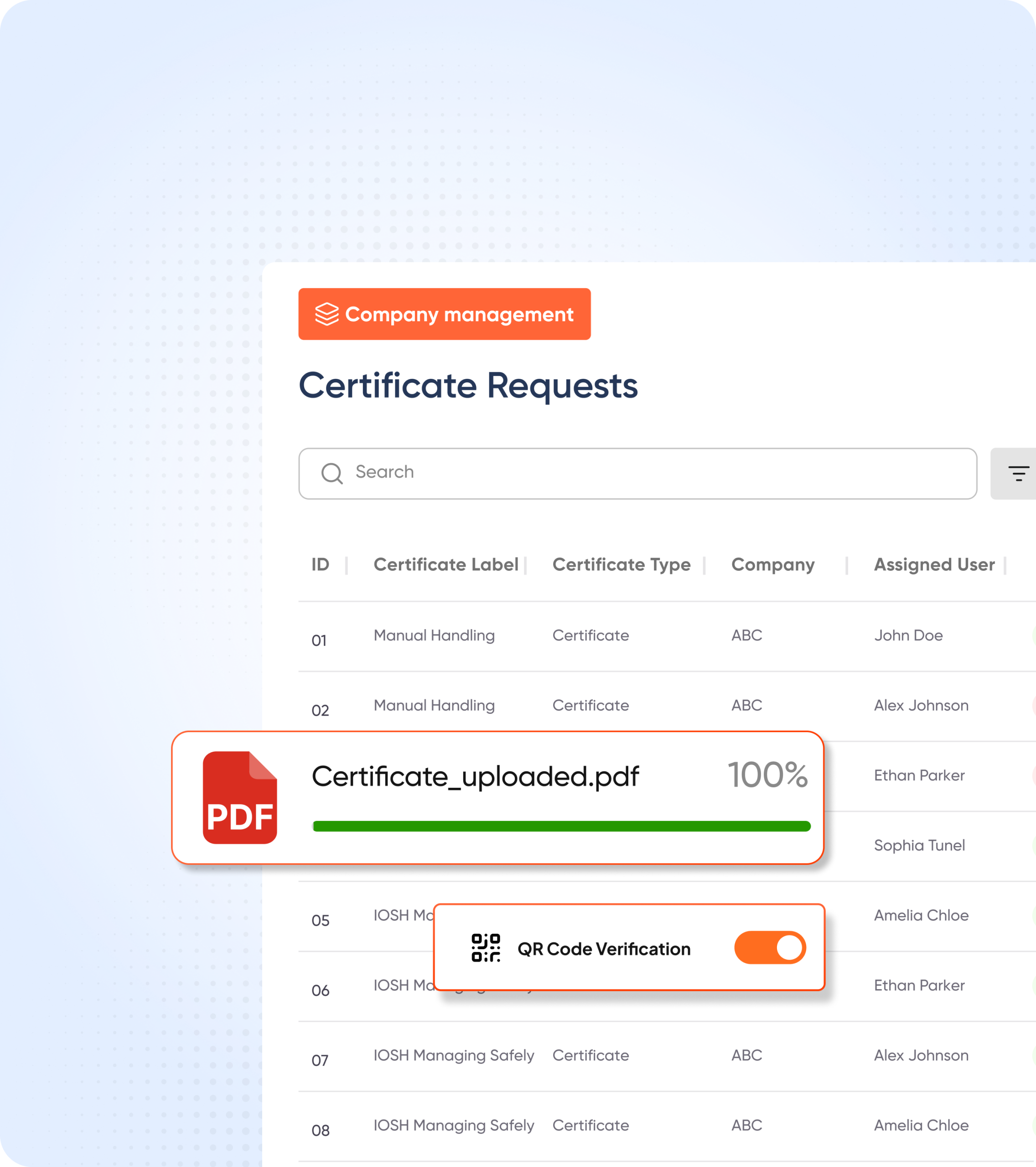Image resolution: width=1036 pixels, height=1167 pixels.
Task: Click Alex Johnson in row 07
Action: [x=921, y=1056]
